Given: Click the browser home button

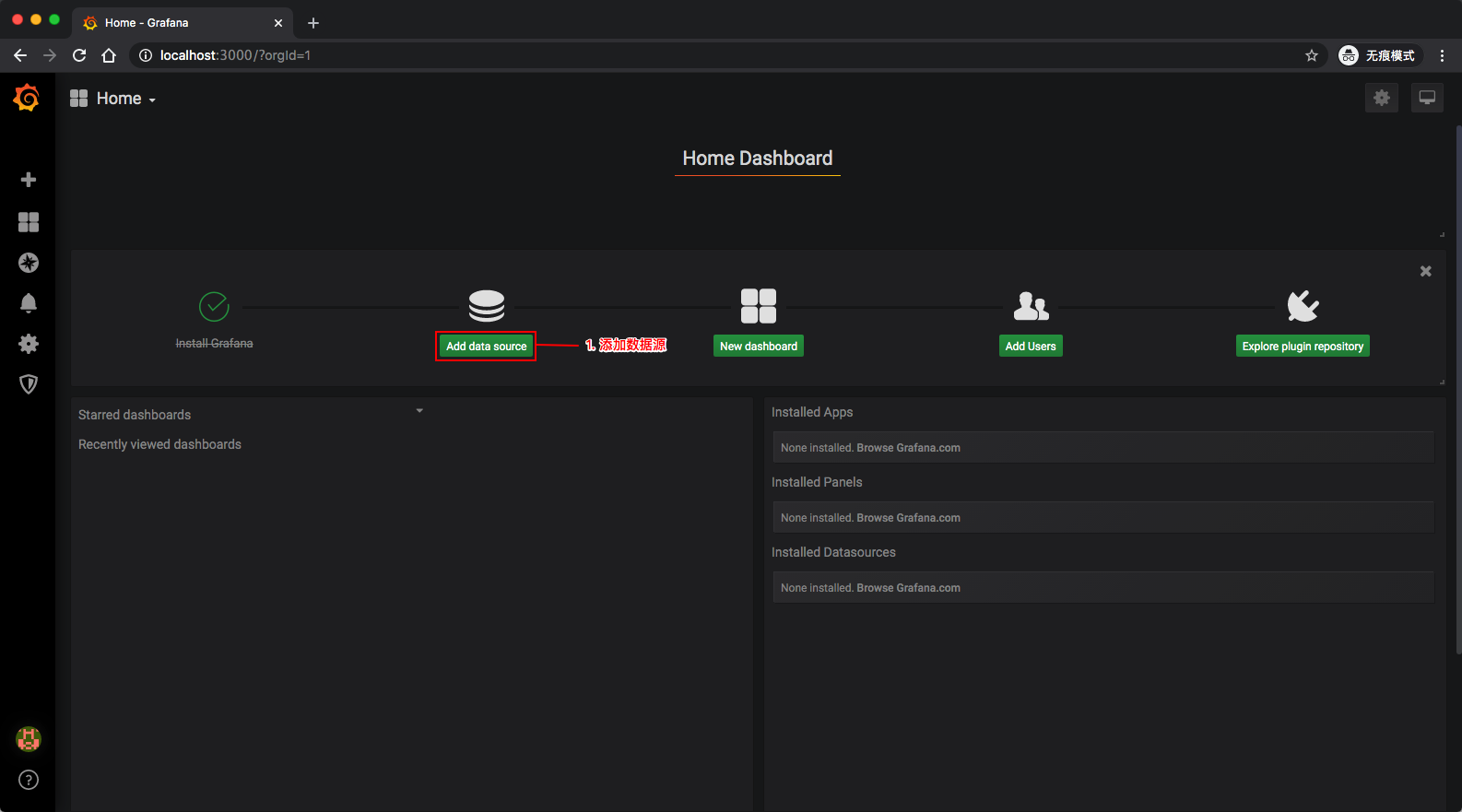Looking at the screenshot, I should (109, 55).
